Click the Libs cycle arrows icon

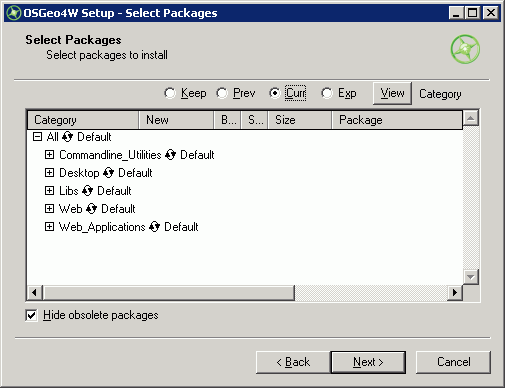[88, 191]
